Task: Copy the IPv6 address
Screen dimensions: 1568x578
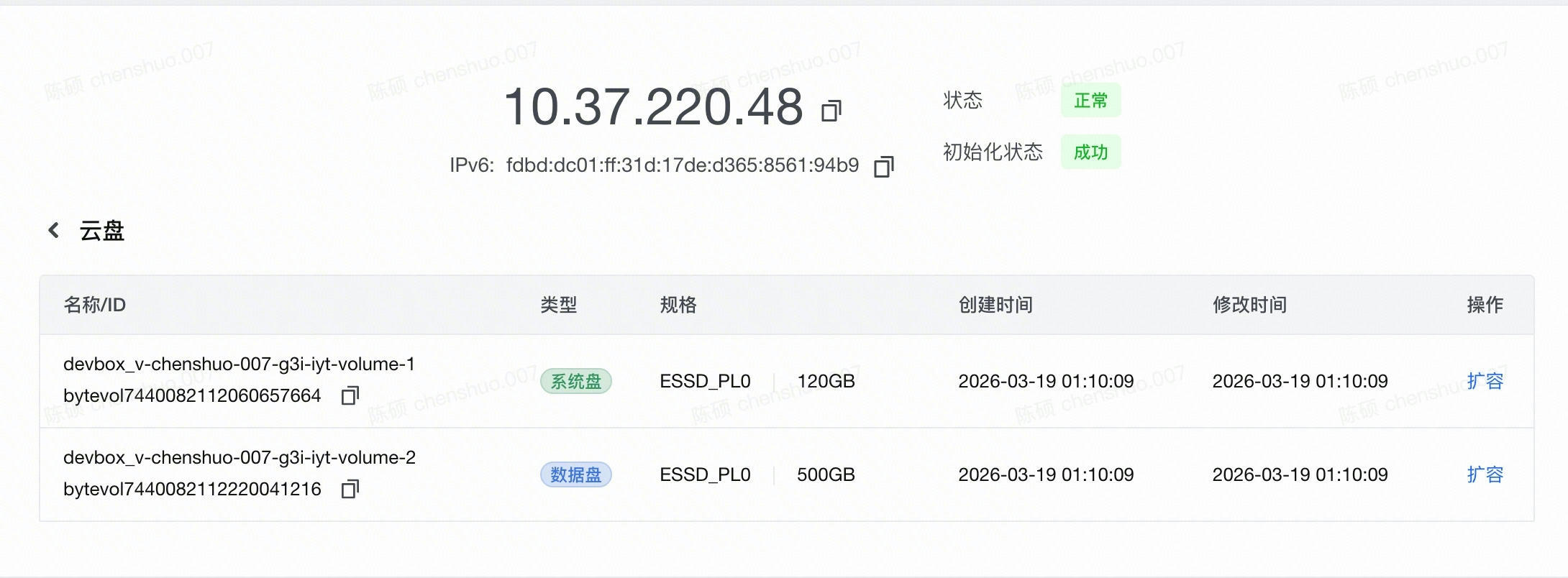Action: [883, 167]
